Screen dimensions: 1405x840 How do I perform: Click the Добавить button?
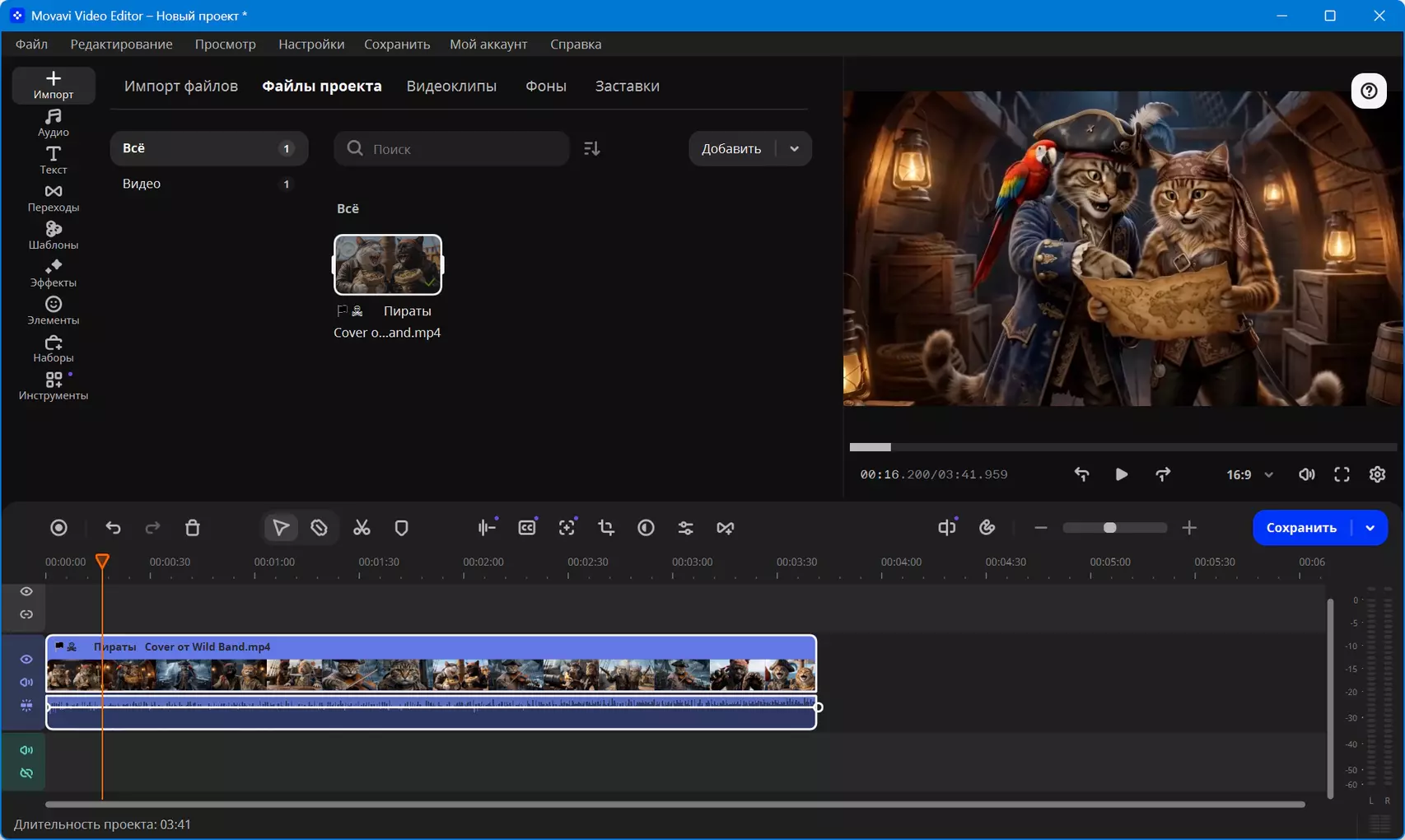click(x=731, y=149)
